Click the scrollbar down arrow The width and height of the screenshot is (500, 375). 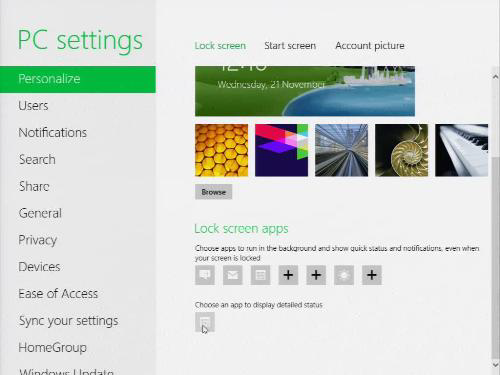click(x=496, y=364)
